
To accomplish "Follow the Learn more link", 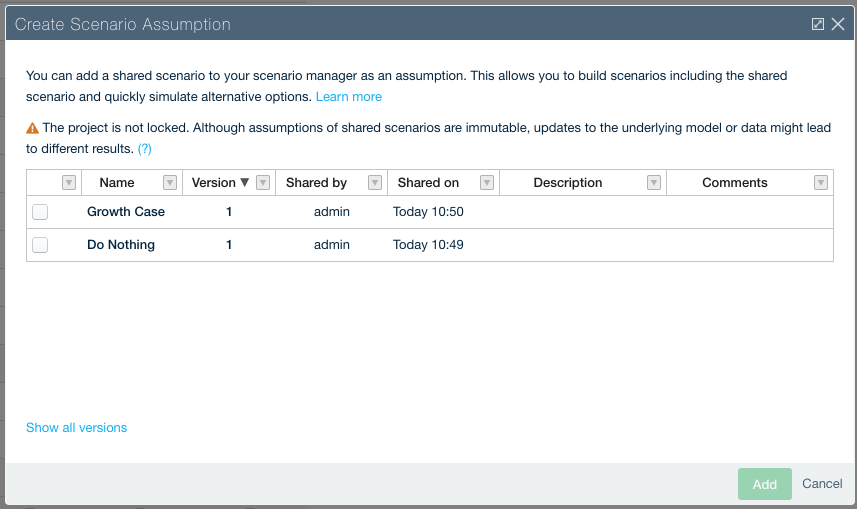I will point(348,97).
